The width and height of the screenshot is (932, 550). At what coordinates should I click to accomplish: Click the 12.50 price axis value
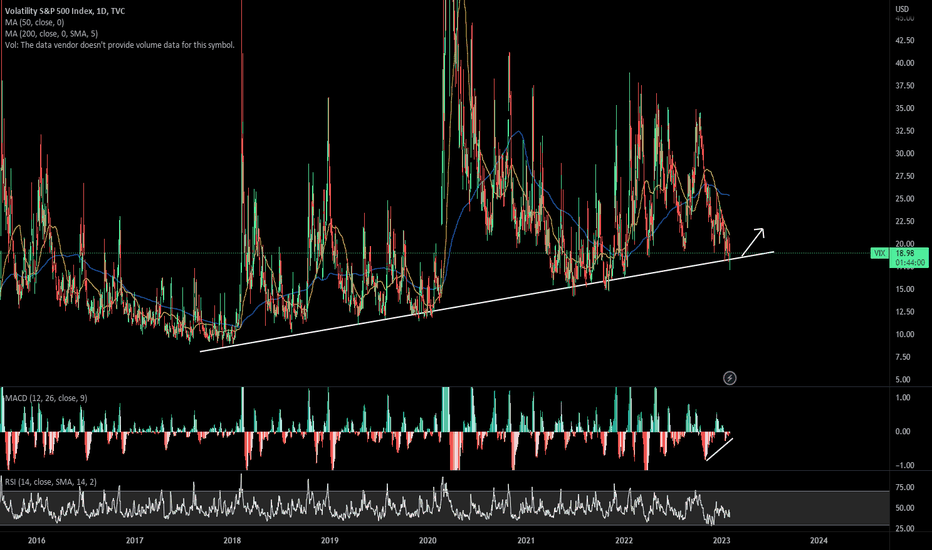(x=905, y=312)
